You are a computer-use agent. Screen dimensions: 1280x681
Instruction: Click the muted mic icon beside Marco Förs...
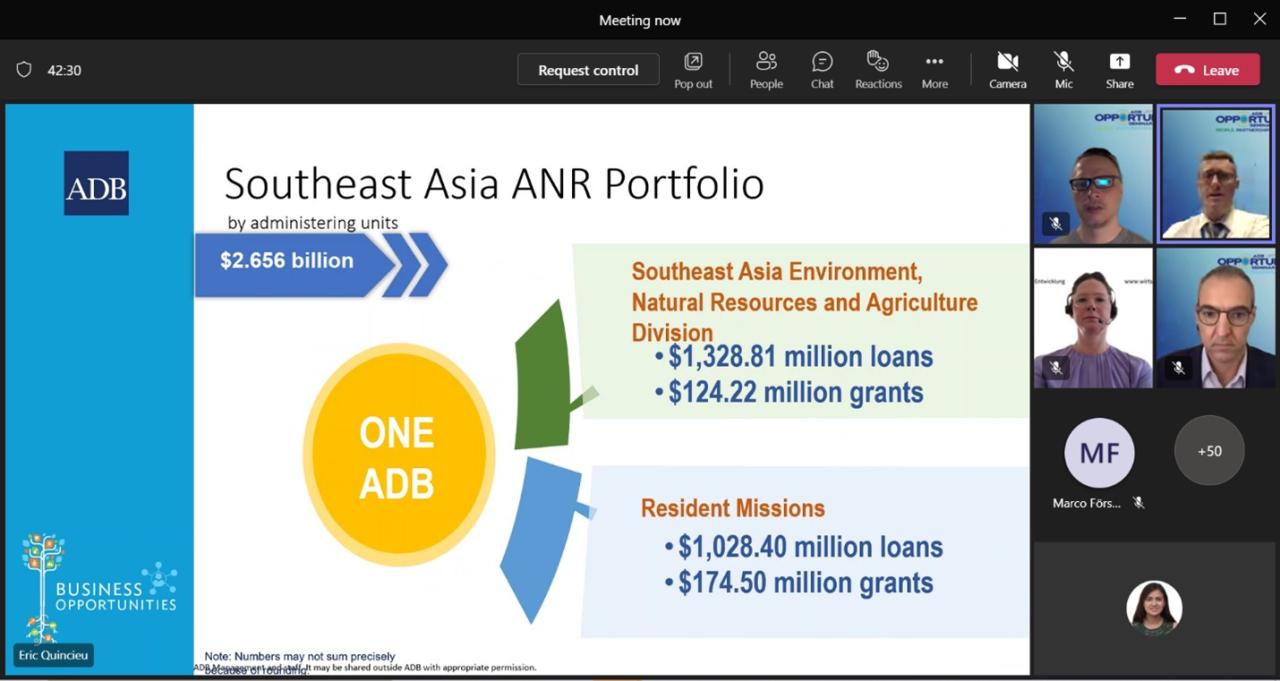1138,503
